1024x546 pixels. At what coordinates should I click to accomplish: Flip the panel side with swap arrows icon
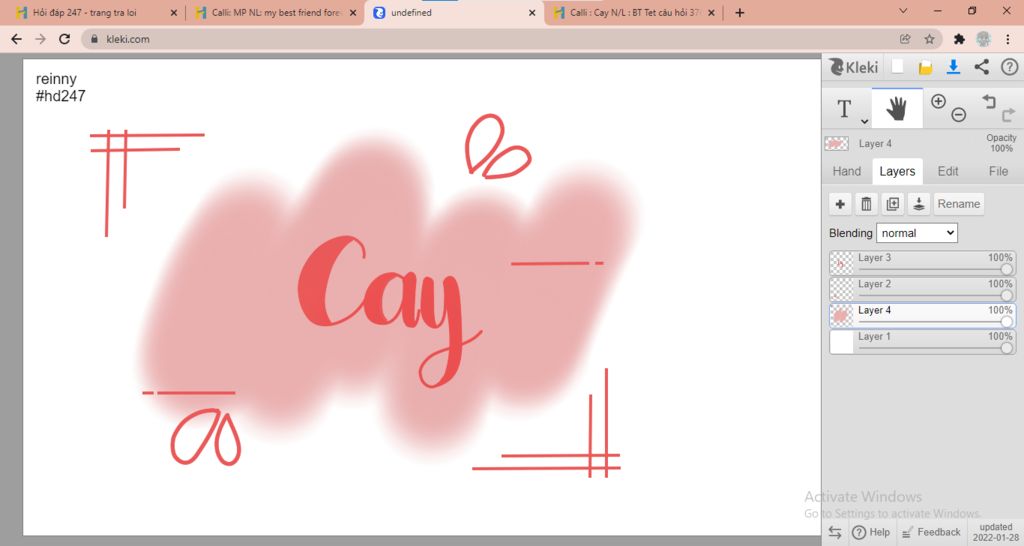[x=835, y=532]
